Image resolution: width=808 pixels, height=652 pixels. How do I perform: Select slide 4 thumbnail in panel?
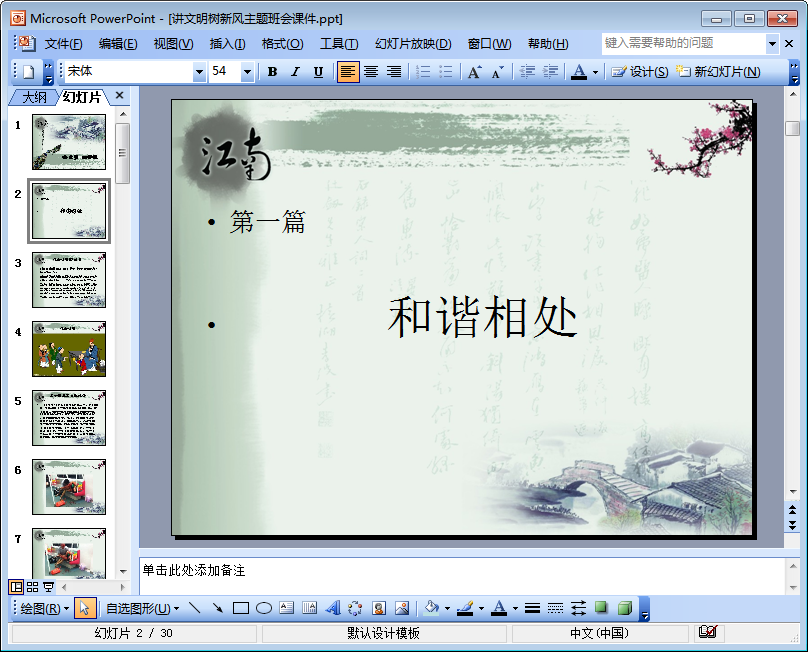tap(68, 348)
